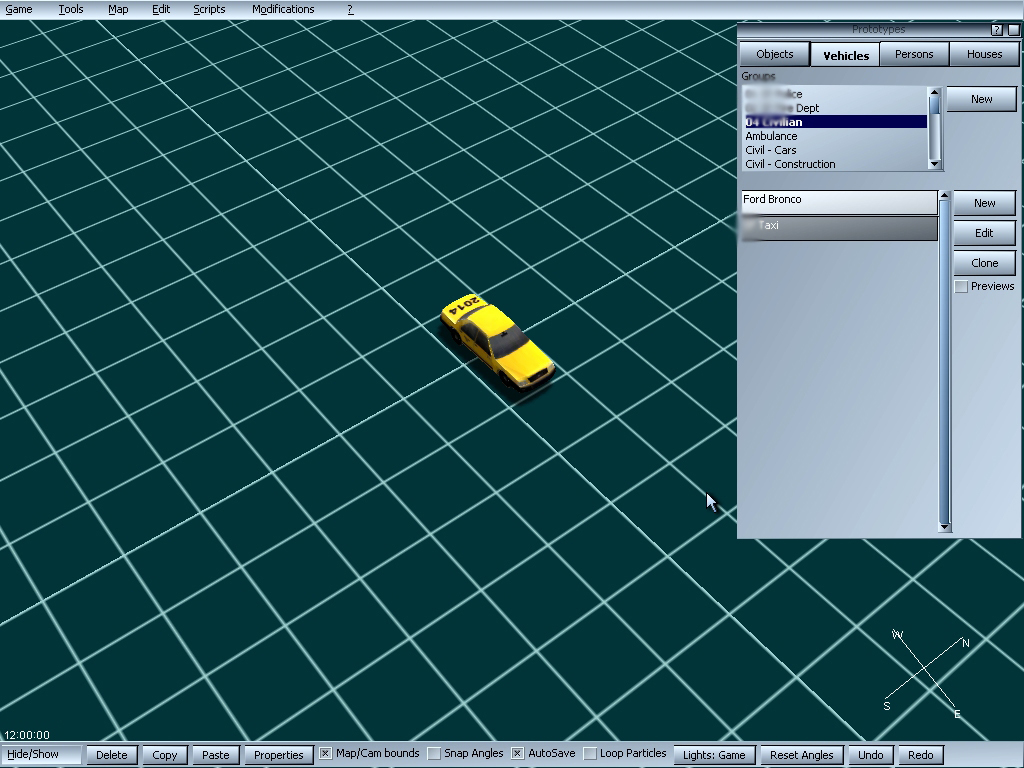Open the Map menu

tap(118, 9)
